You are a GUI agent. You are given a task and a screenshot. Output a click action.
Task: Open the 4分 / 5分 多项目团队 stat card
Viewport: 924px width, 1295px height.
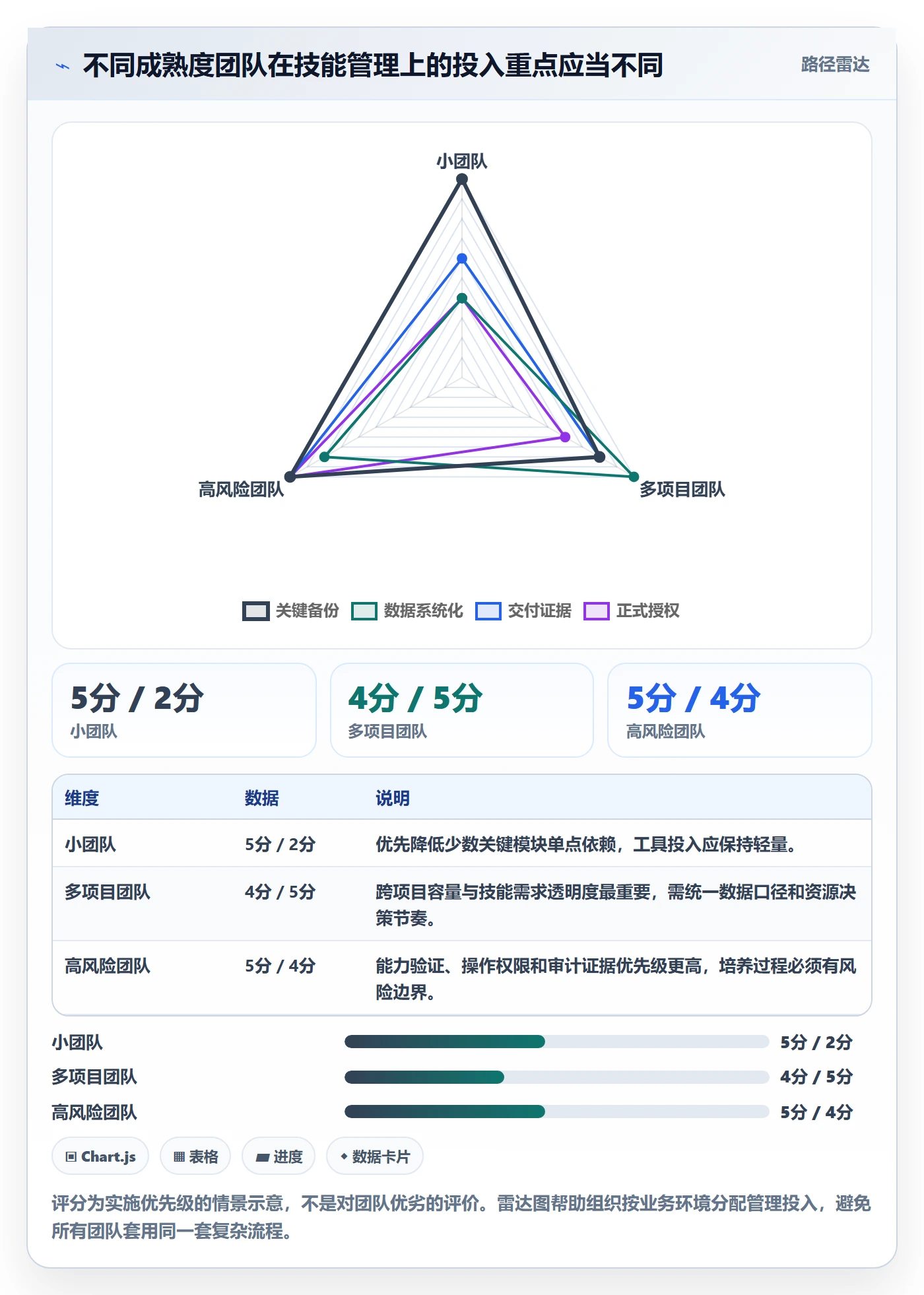(x=462, y=710)
